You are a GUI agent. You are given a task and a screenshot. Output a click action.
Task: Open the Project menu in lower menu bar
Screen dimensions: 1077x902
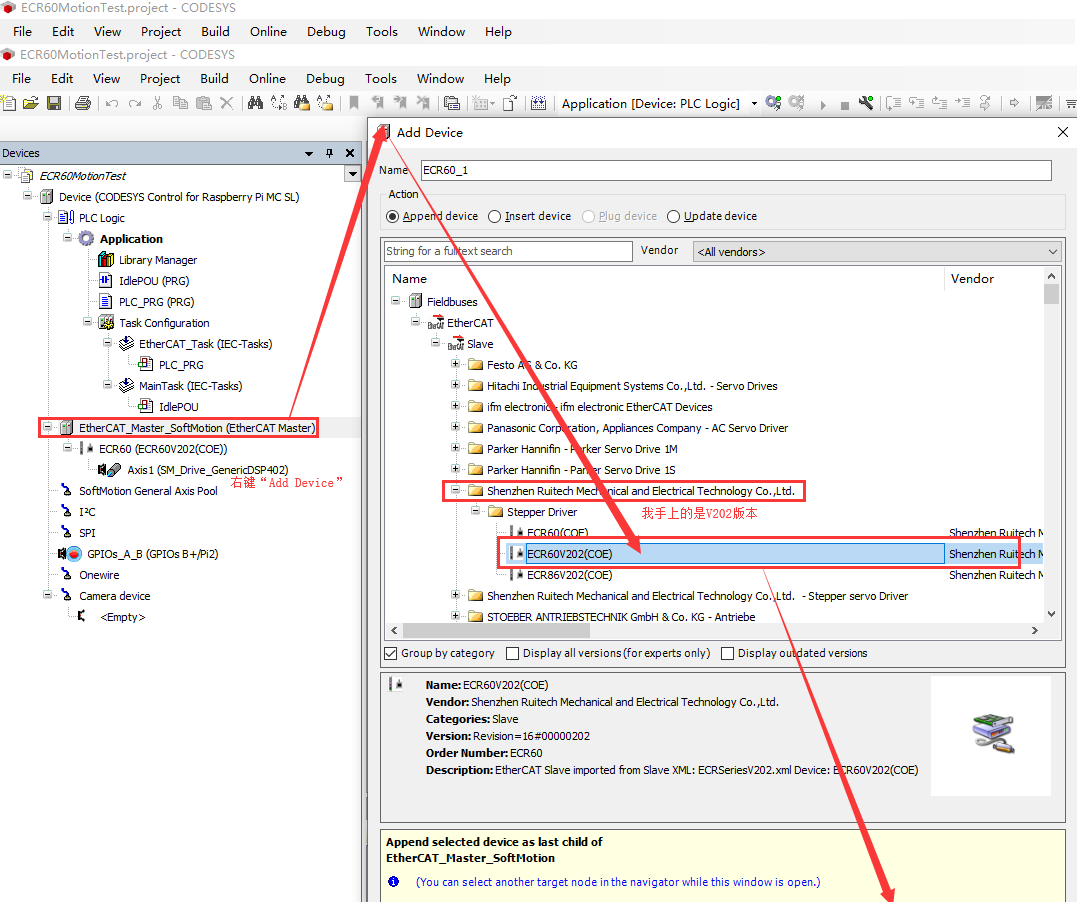coord(160,78)
